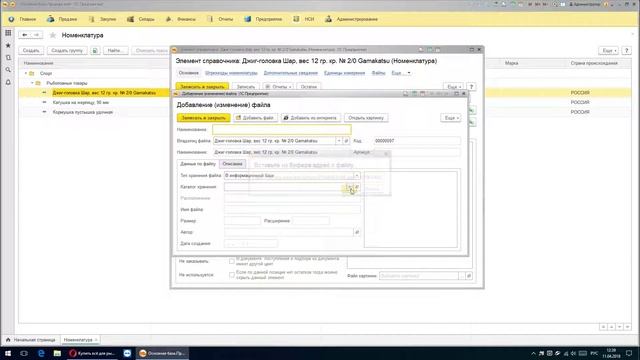Open help question mark in element window
Viewport: 640px width, 360px height.
pos(471,87)
